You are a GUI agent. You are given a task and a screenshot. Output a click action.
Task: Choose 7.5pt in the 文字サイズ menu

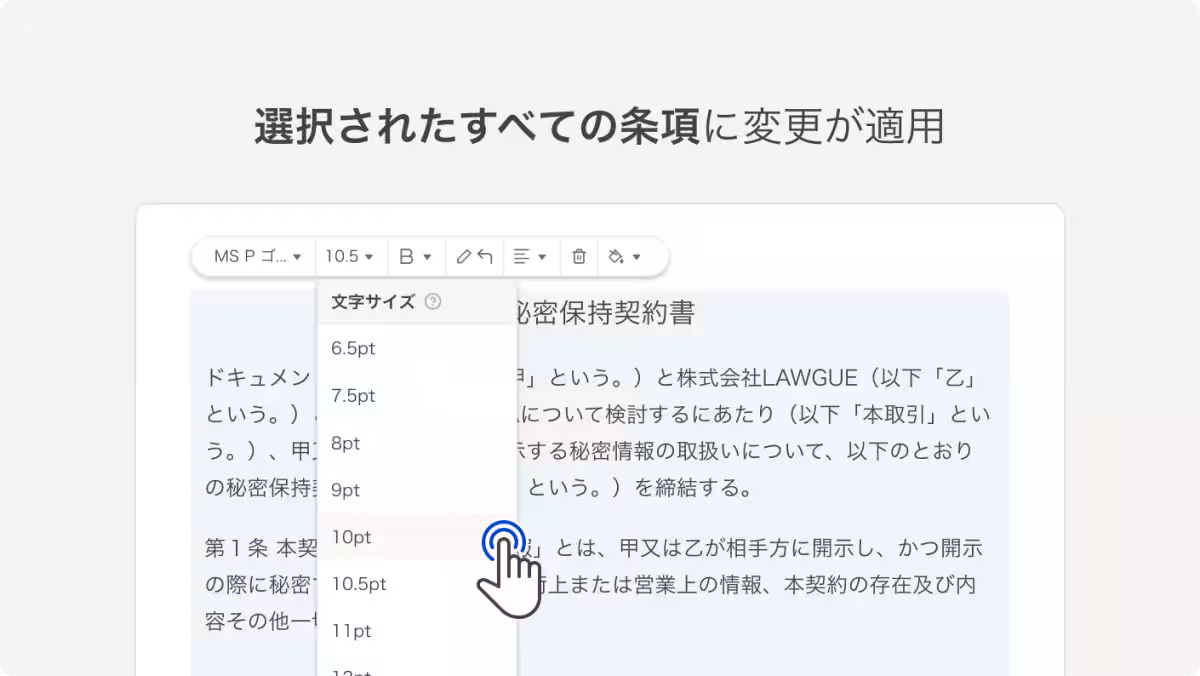(x=353, y=395)
